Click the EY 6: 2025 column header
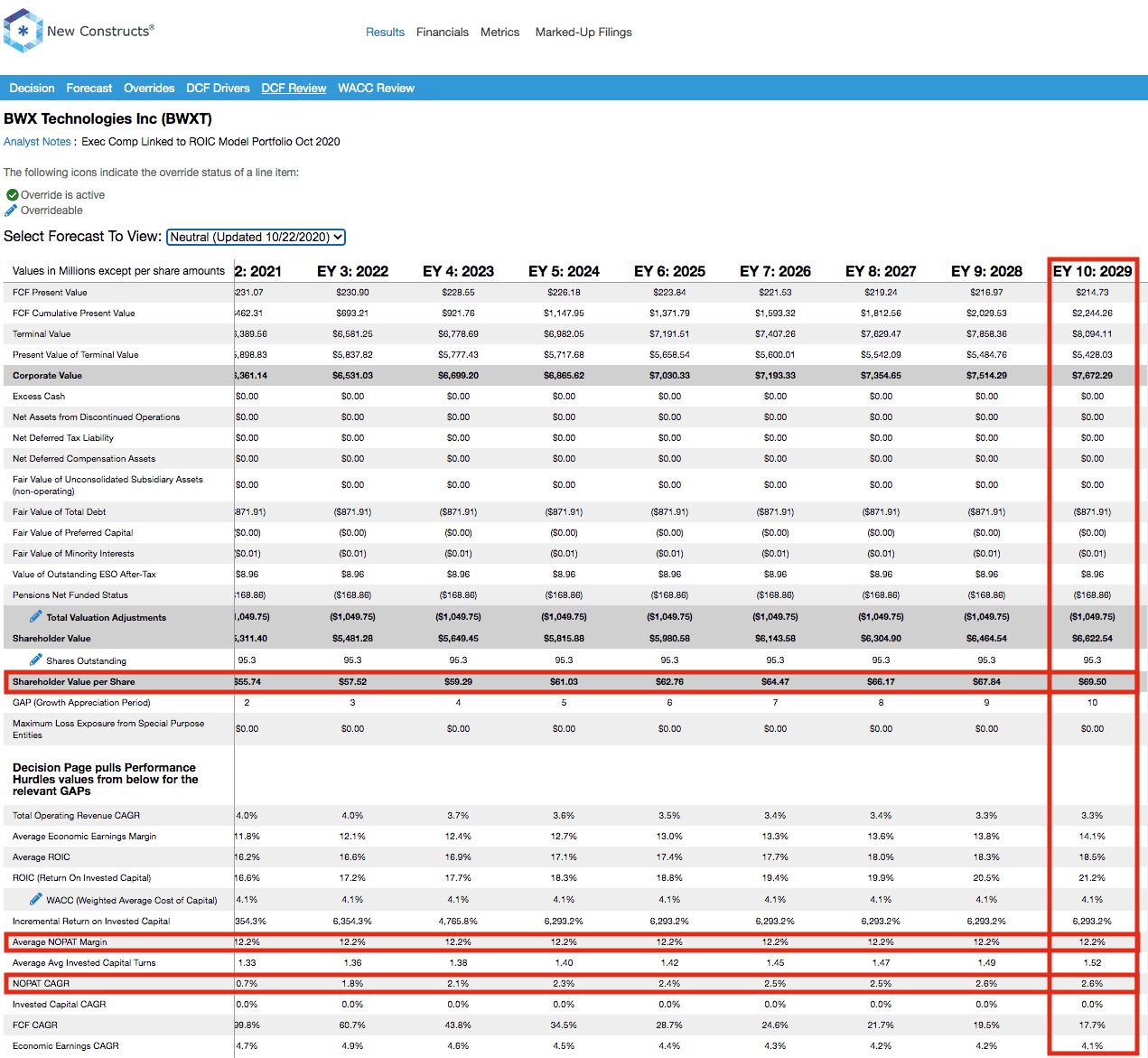 [x=669, y=271]
